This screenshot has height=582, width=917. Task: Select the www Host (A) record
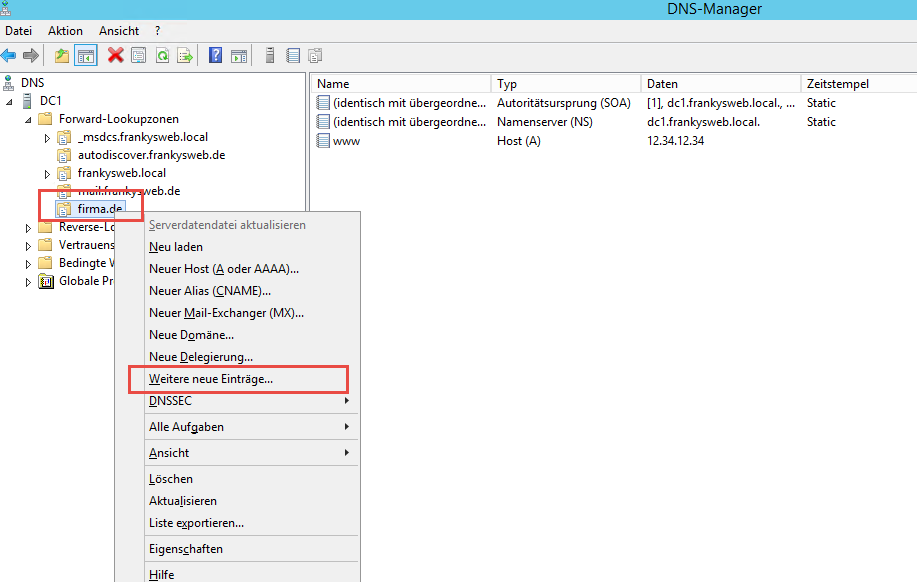point(346,141)
